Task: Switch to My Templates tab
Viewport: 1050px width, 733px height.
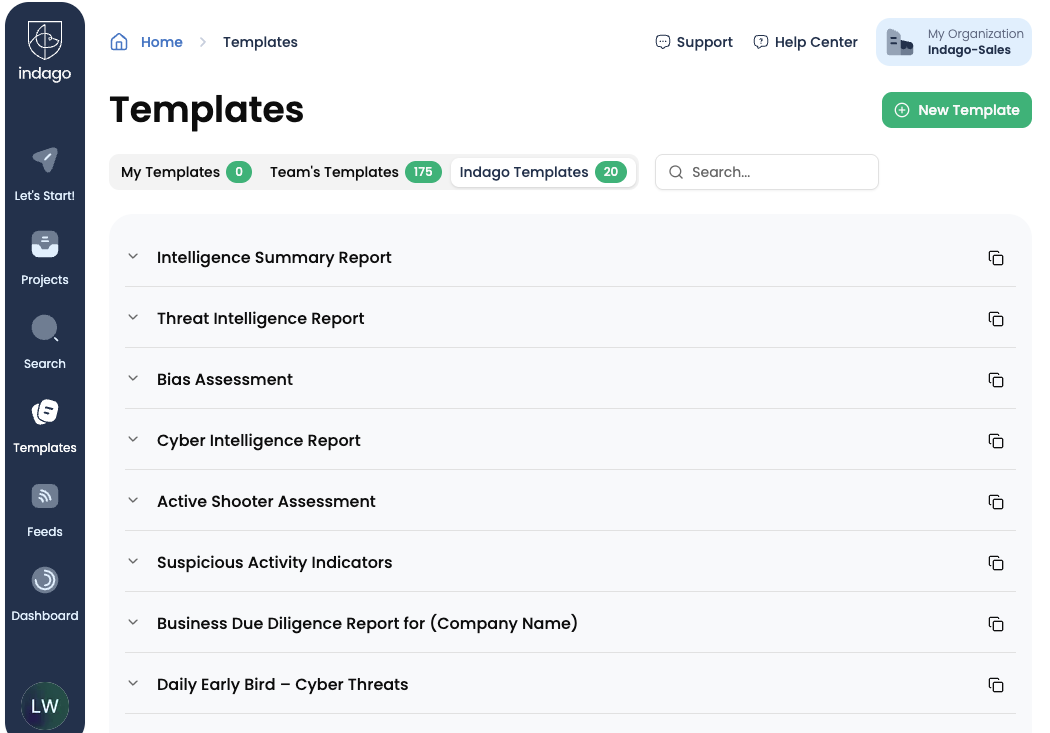Action: point(185,172)
